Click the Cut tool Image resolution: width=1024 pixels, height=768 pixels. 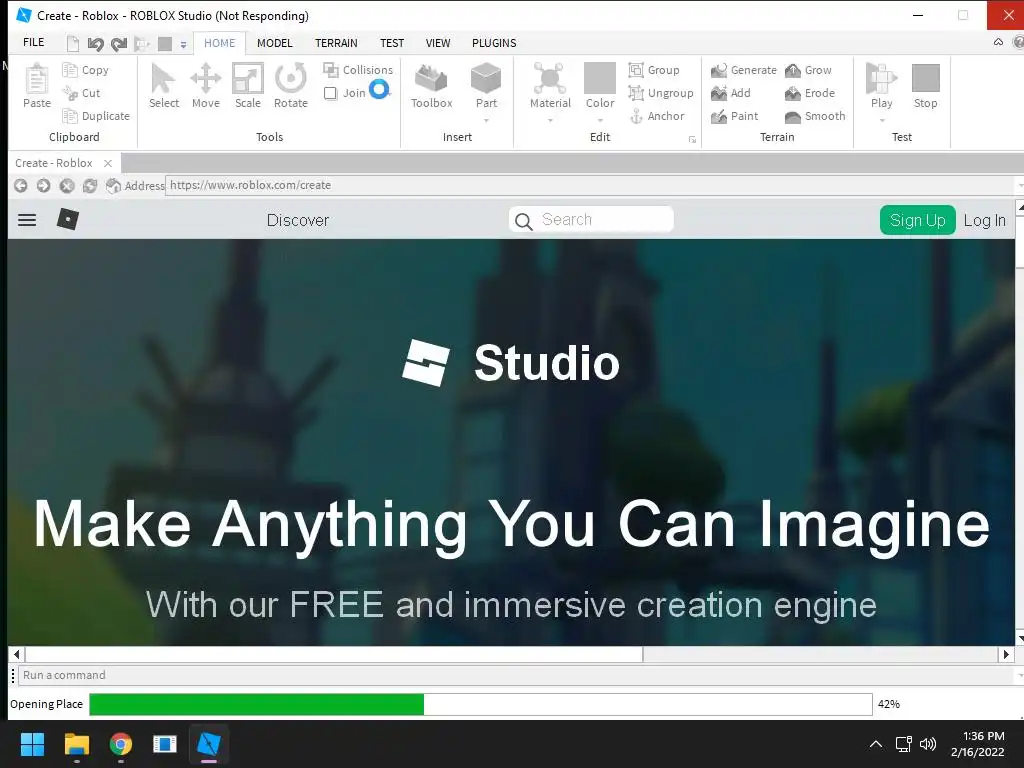(x=82, y=93)
